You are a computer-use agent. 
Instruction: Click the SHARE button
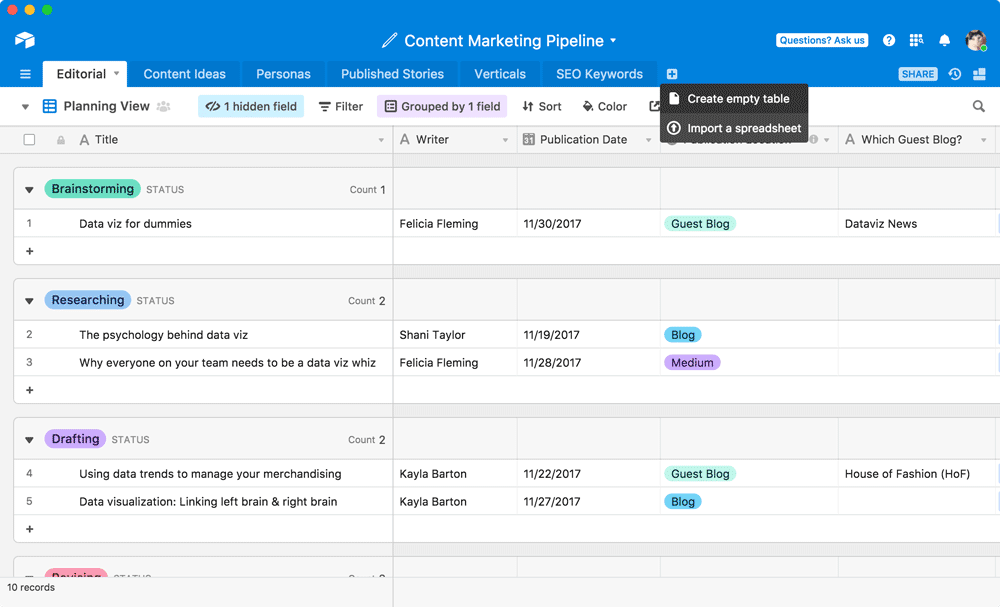pyautogui.click(x=917, y=73)
